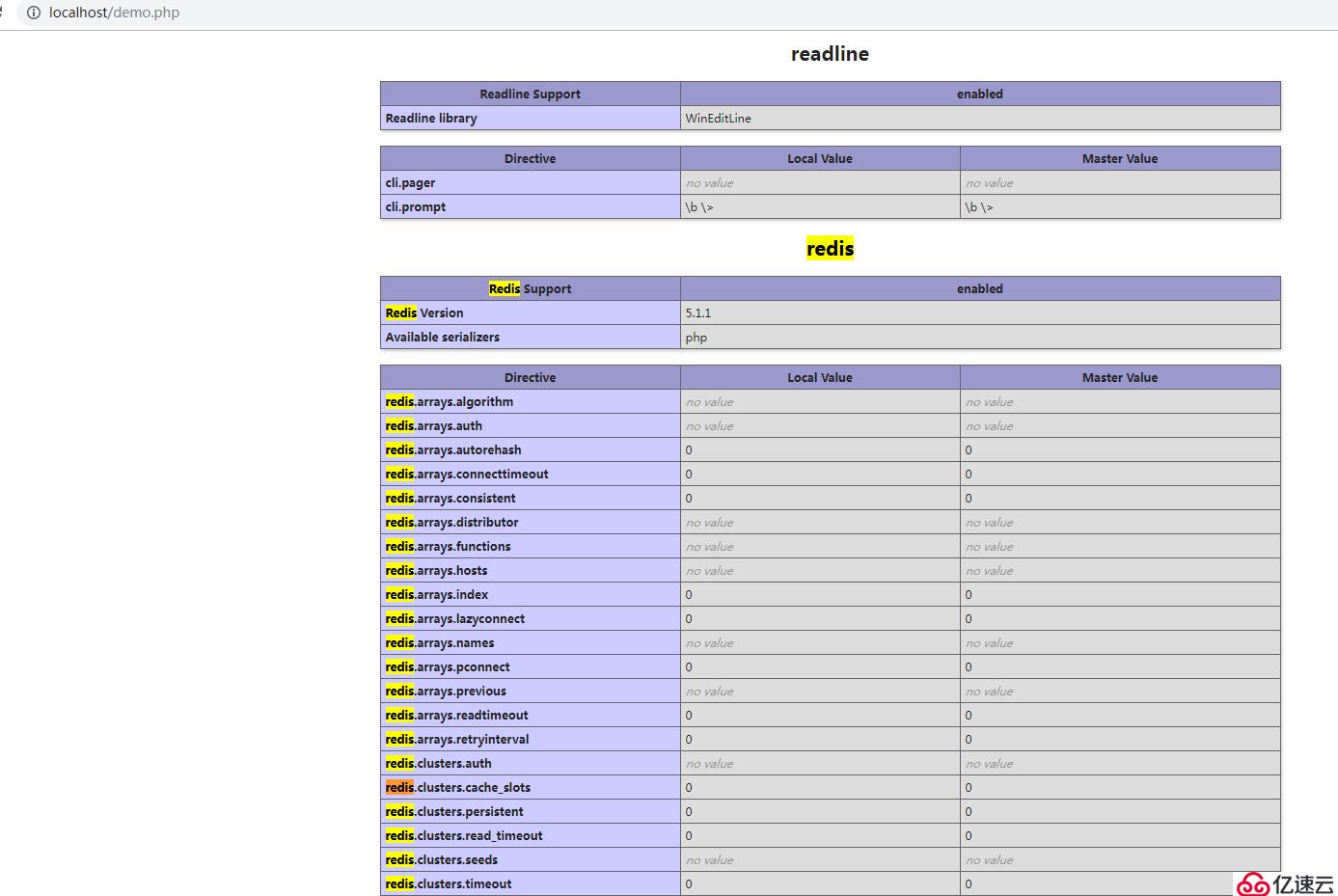The image size is (1338, 896).
Task: Click the Readline library row label
Action: (x=431, y=118)
